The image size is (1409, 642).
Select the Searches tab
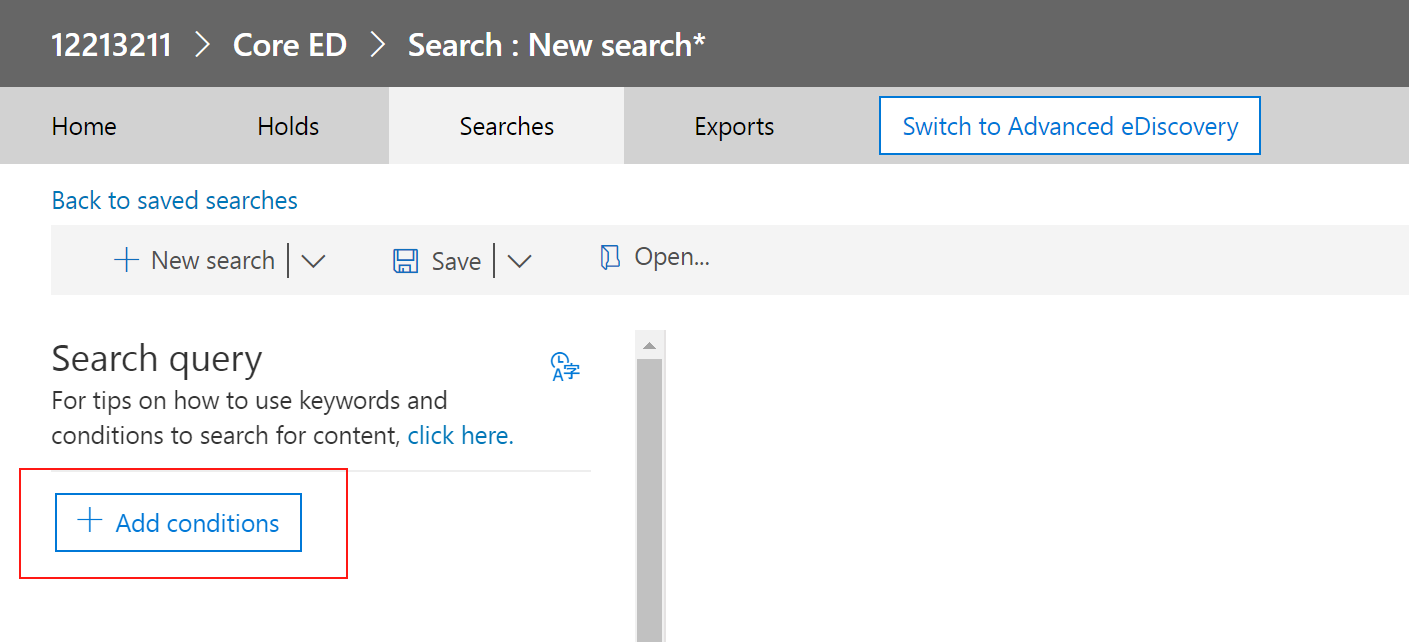506,125
